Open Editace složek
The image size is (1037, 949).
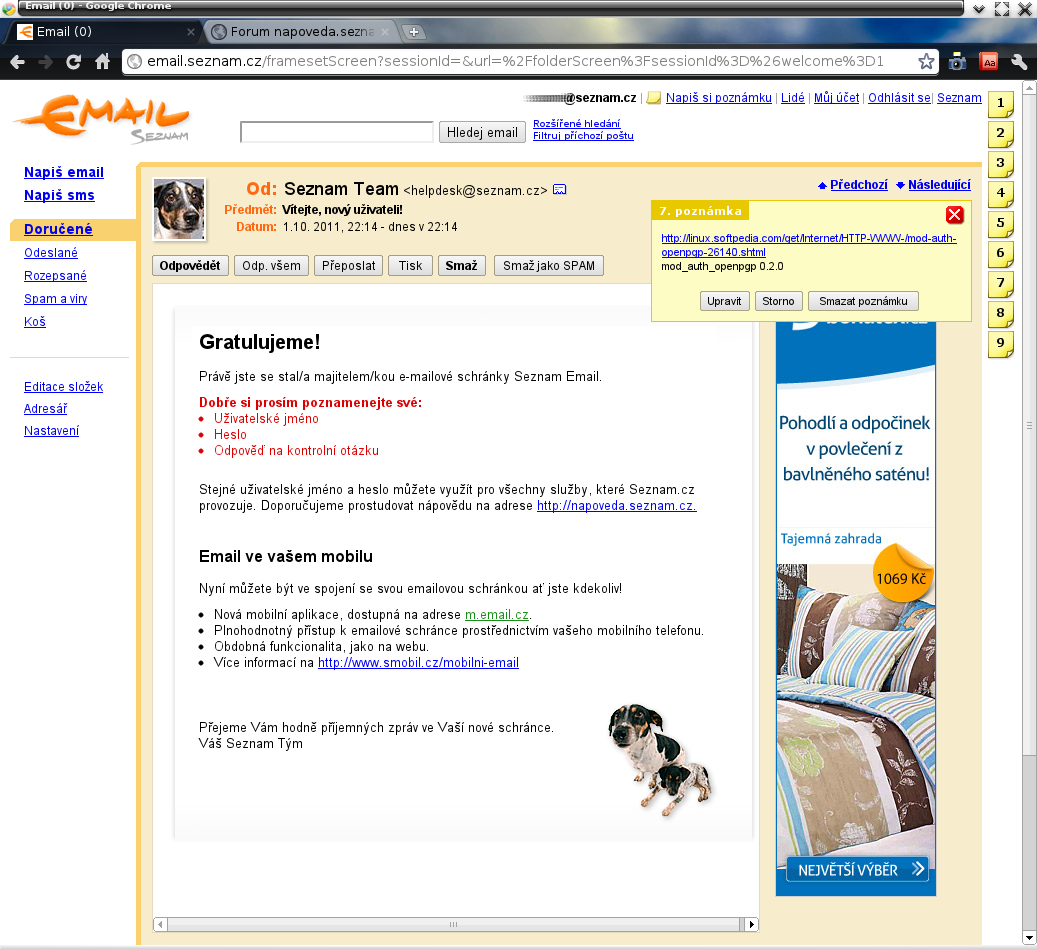click(63, 387)
